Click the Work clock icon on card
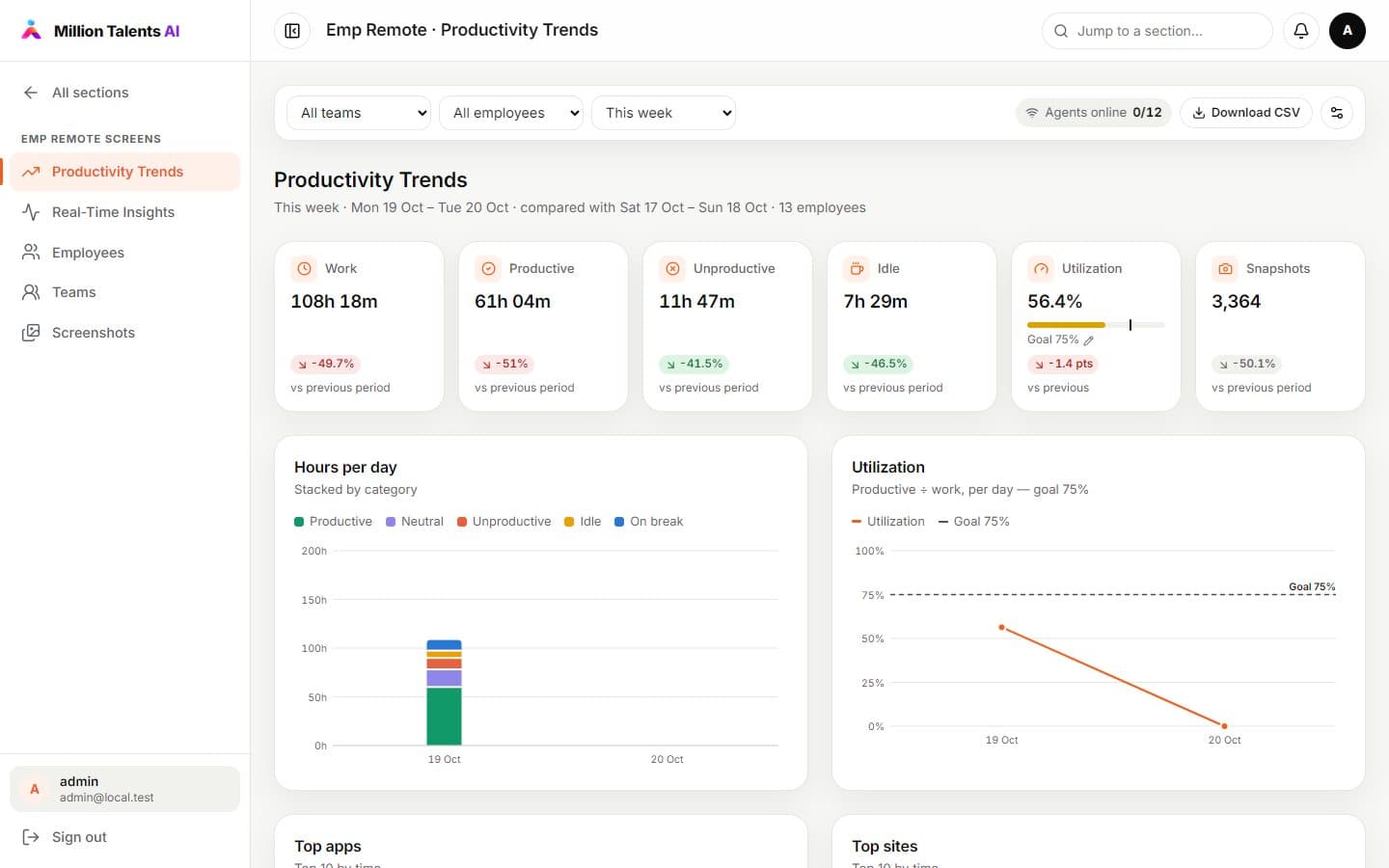This screenshot has height=868, width=1389. (304, 269)
